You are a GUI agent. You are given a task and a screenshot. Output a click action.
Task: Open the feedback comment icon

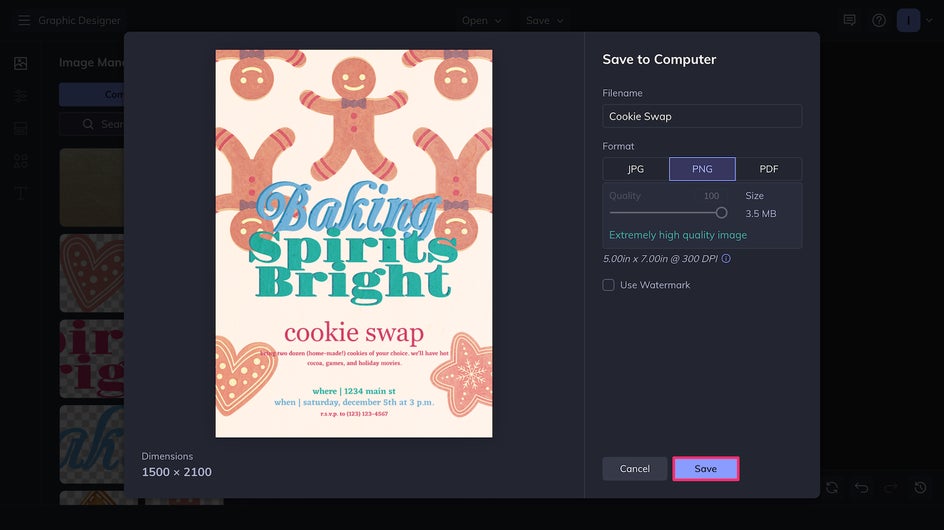pyautogui.click(x=849, y=20)
